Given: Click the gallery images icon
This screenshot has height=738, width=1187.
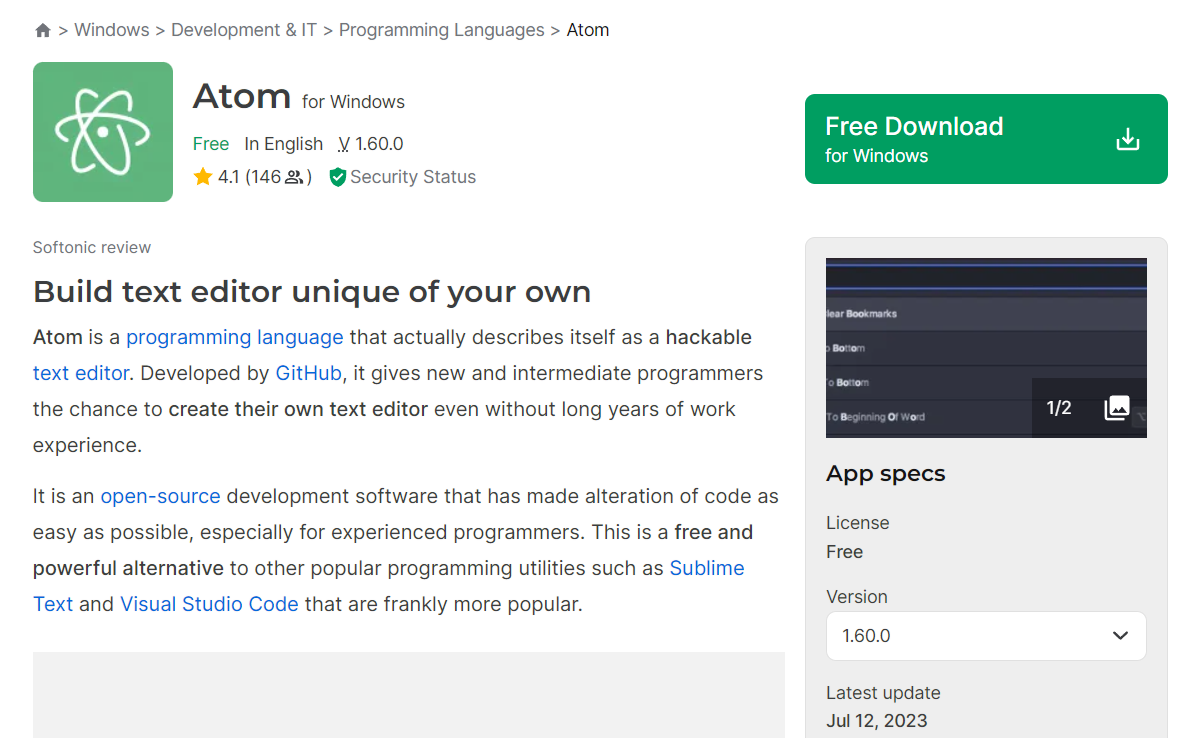Looking at the screenshot, I should pyautogui.click(x=1117, y=408).
